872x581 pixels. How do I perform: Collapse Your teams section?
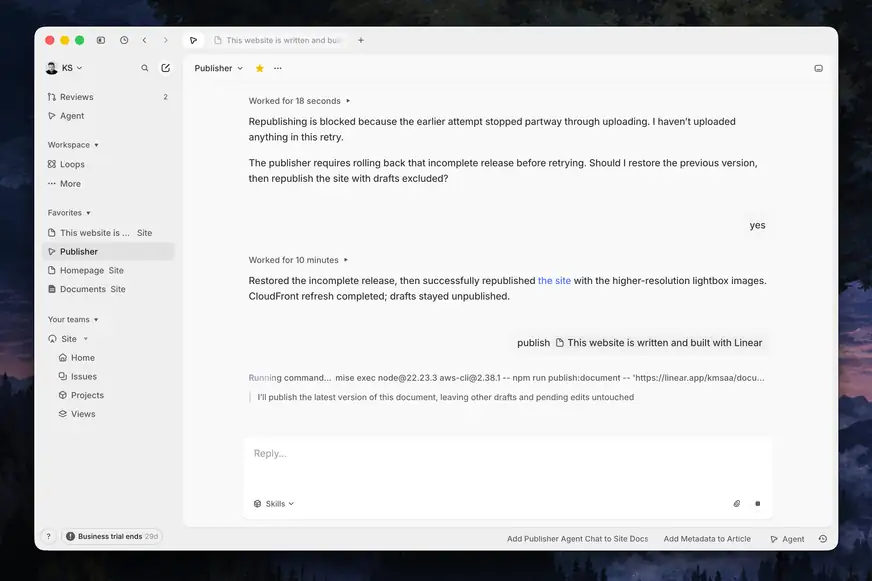(x=73, y=320)
